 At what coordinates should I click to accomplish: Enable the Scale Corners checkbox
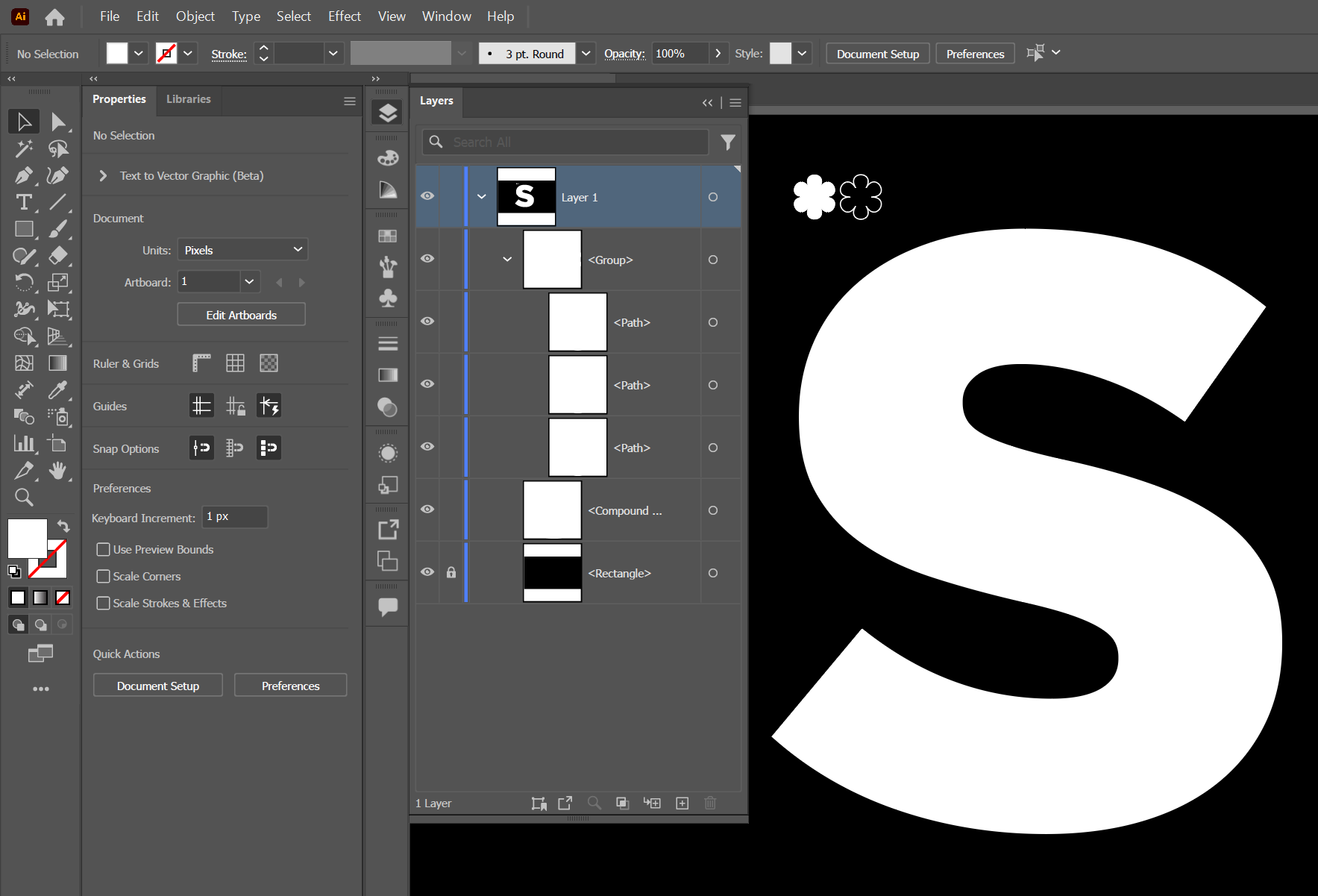[104, 576]
